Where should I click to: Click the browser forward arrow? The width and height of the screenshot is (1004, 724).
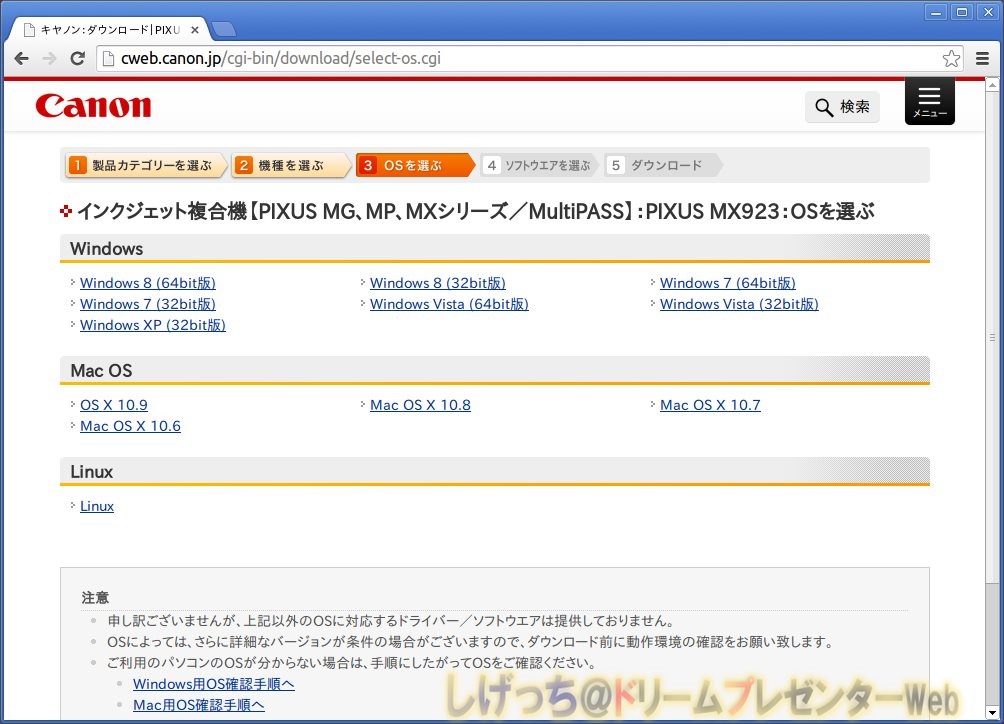(49, 58)
